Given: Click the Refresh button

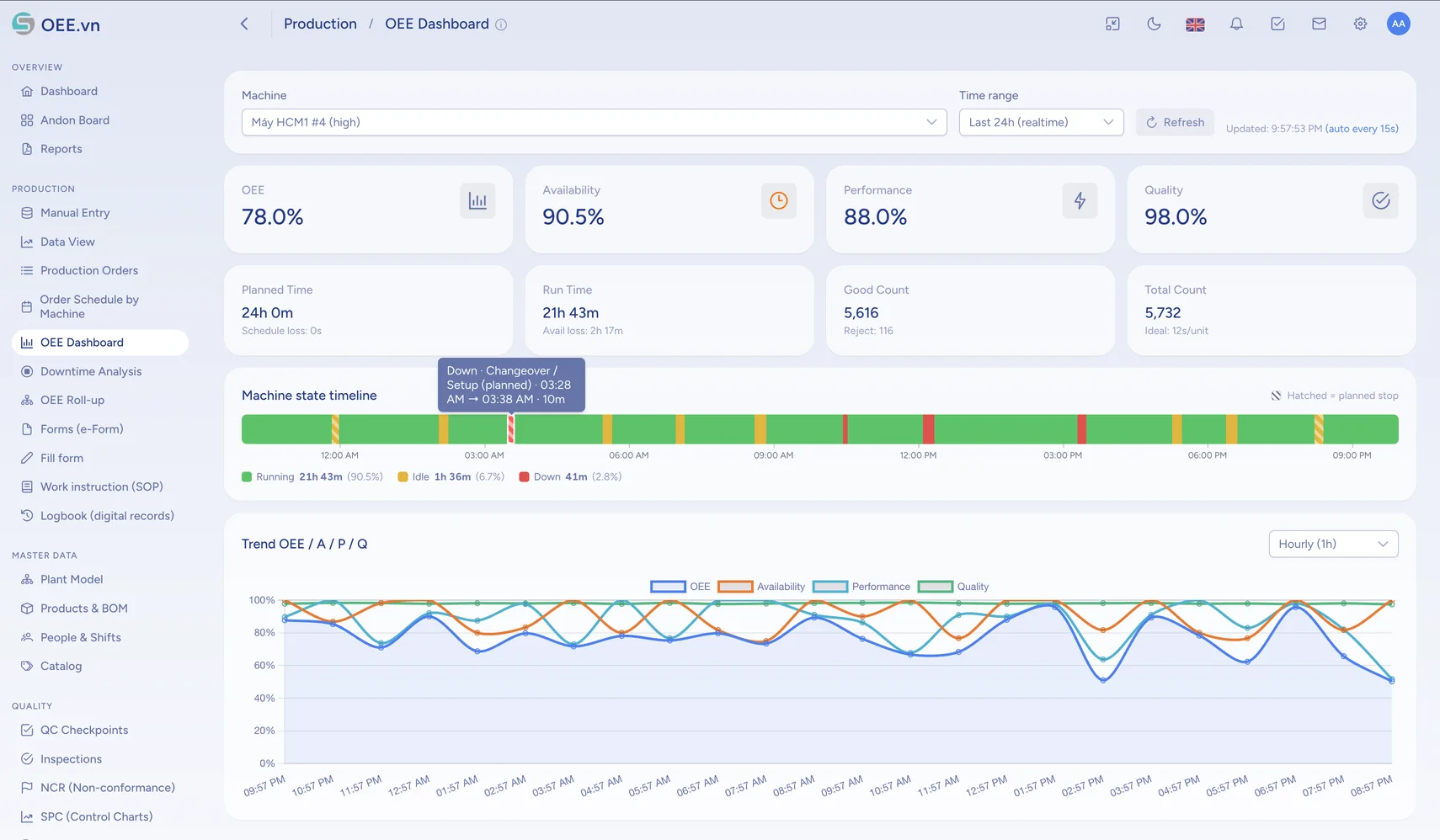Looking at the screenshot, I should (x=1175, y=122).
